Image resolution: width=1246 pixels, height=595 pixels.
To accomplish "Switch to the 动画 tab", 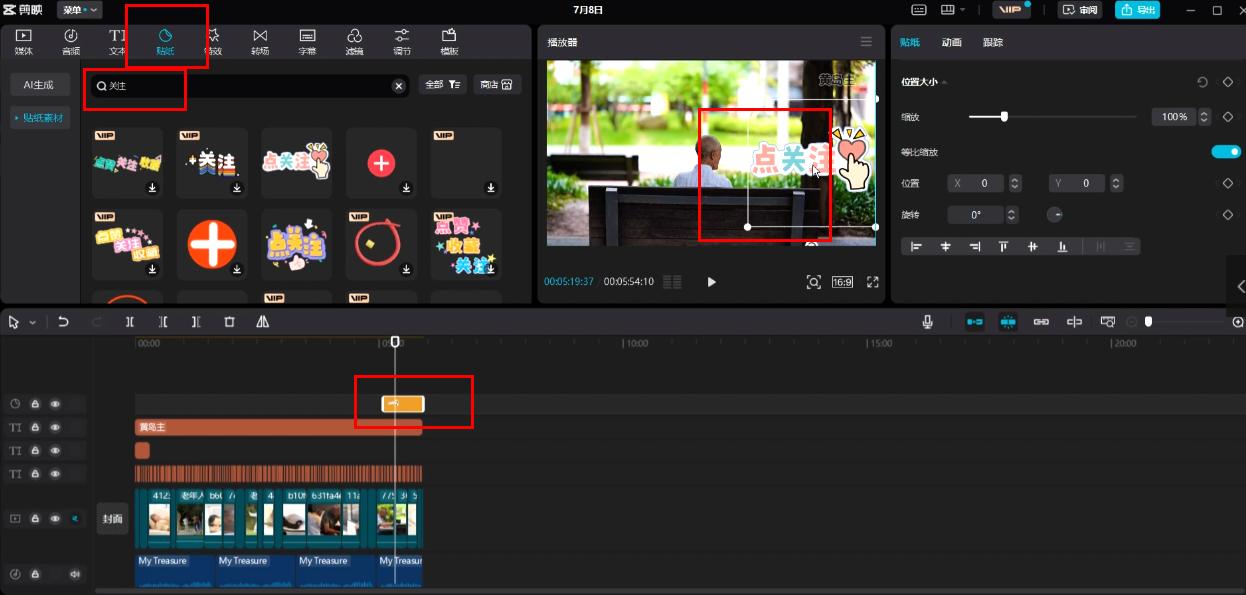I will (x=951, y=42).
